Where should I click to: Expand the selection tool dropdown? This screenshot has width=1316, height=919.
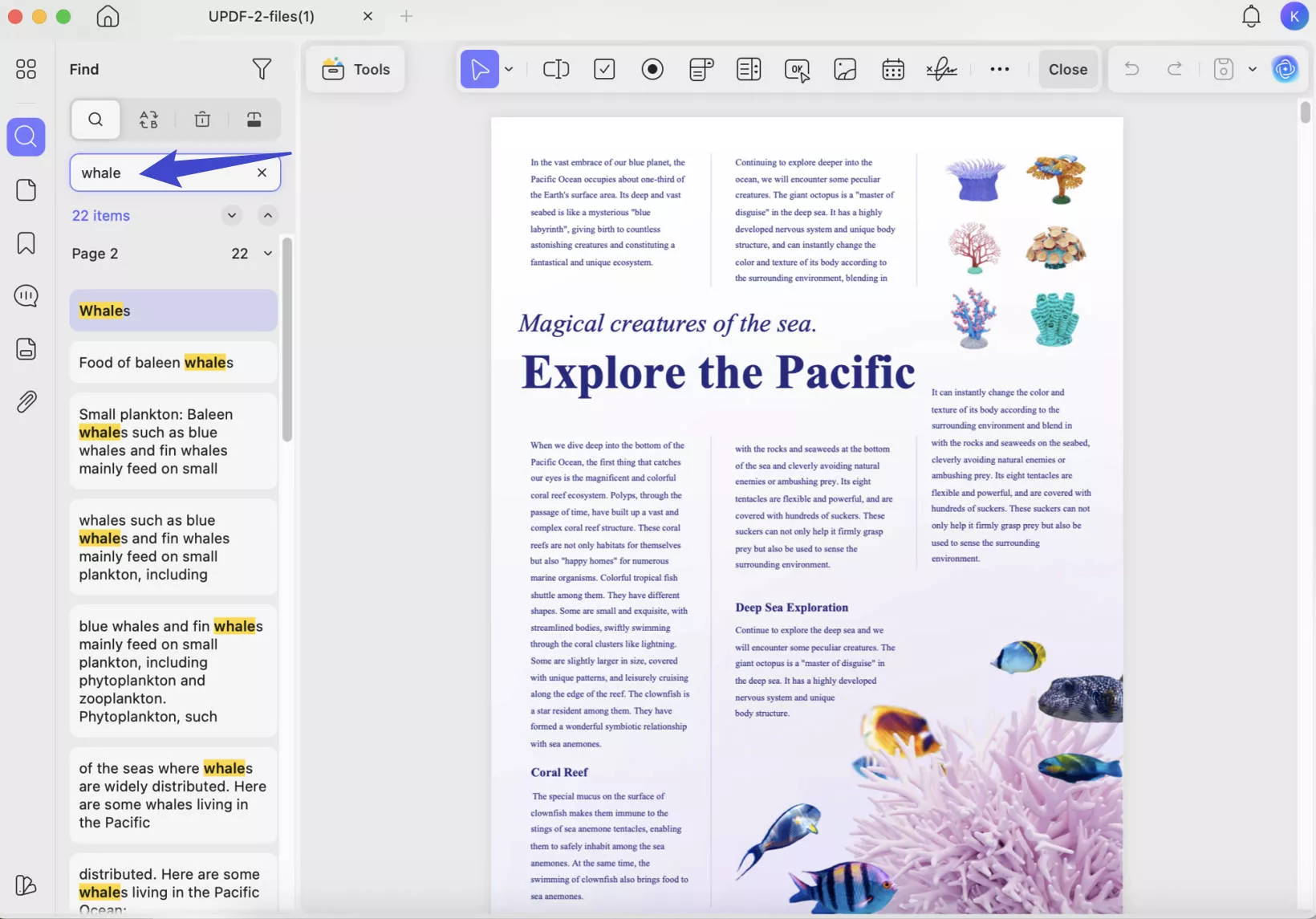(x=509, y=70)
